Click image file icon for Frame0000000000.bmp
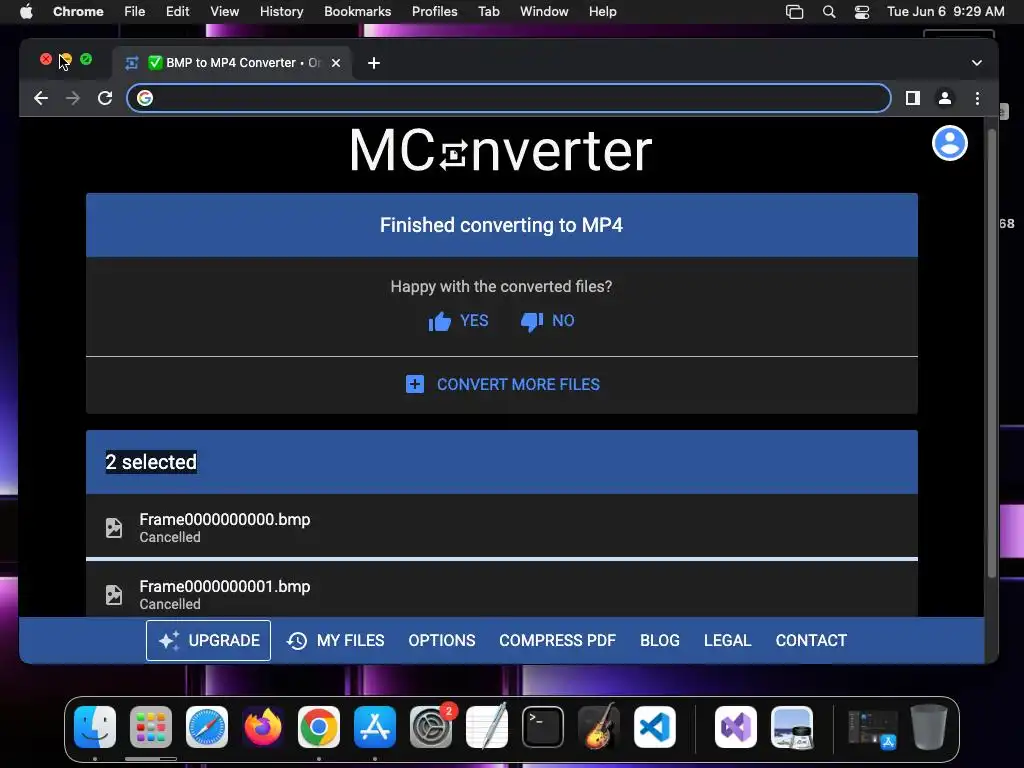The image size is (1024, 768). (114, 528)
